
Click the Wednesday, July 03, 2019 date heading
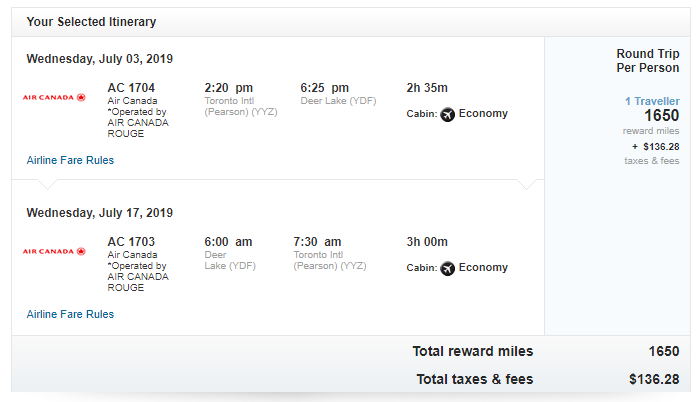point(100,59)
